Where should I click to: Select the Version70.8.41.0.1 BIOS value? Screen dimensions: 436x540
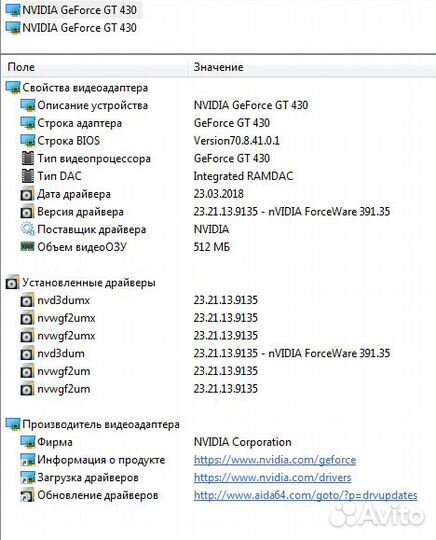[x=237, y=141]
